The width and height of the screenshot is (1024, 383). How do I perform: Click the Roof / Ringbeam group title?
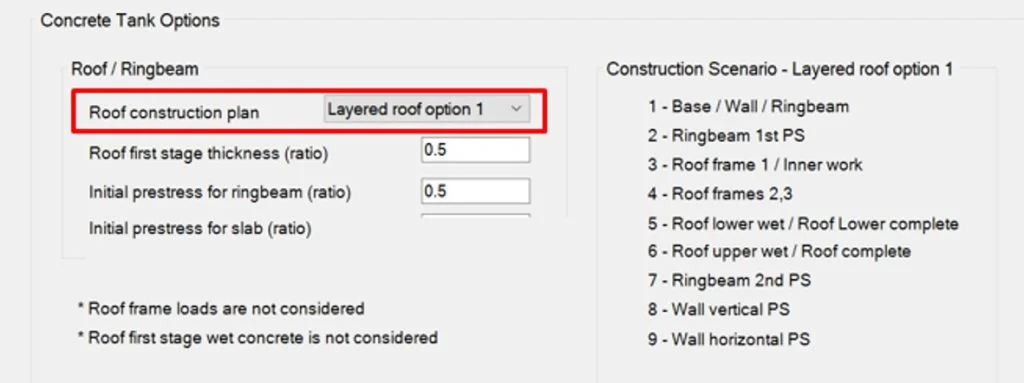coord(135,69)
